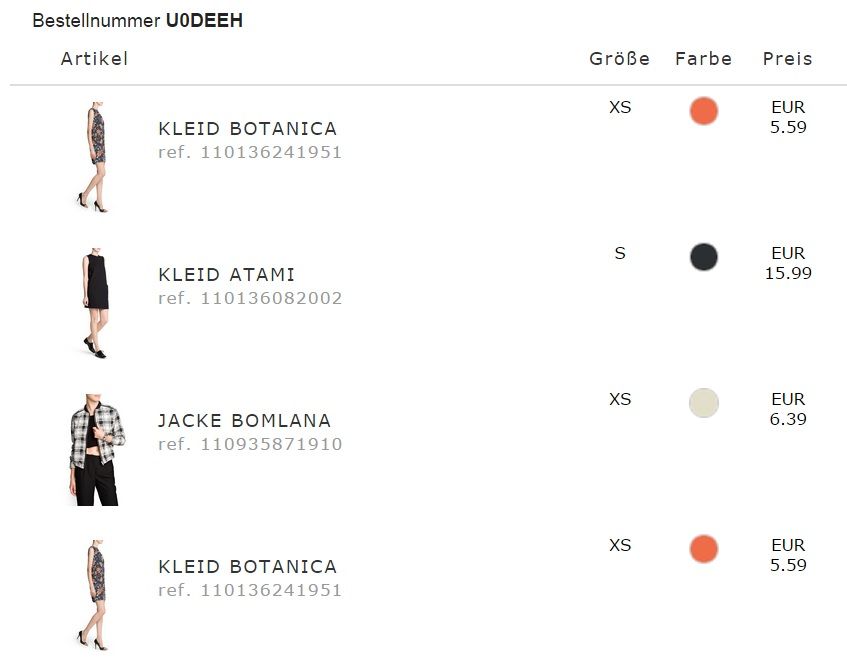Open the JACKE BOMLANA item name
This screenshot has width=847, height=663.
[244, 421]
